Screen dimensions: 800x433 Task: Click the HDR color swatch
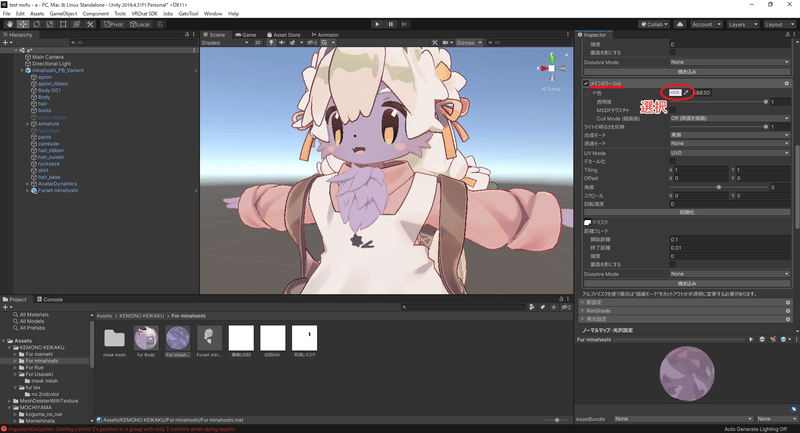(x=674, y=93)
